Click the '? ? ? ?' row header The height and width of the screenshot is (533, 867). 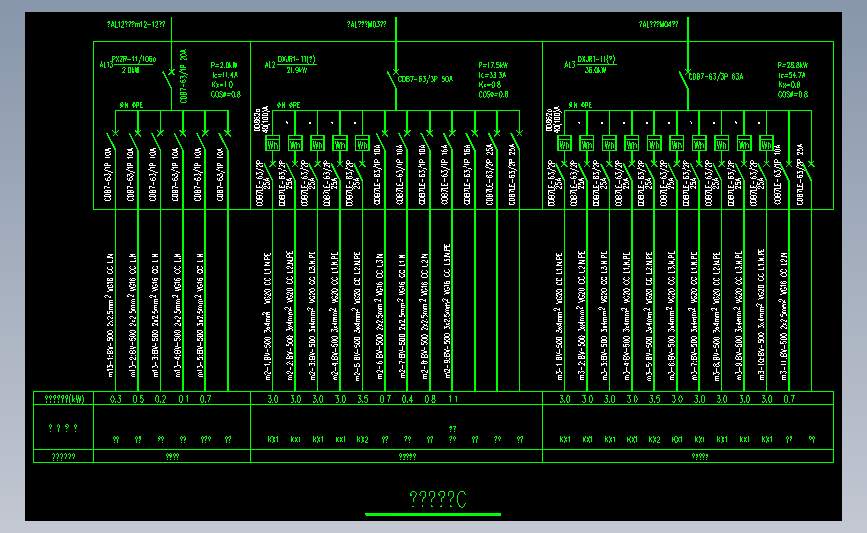64,427
